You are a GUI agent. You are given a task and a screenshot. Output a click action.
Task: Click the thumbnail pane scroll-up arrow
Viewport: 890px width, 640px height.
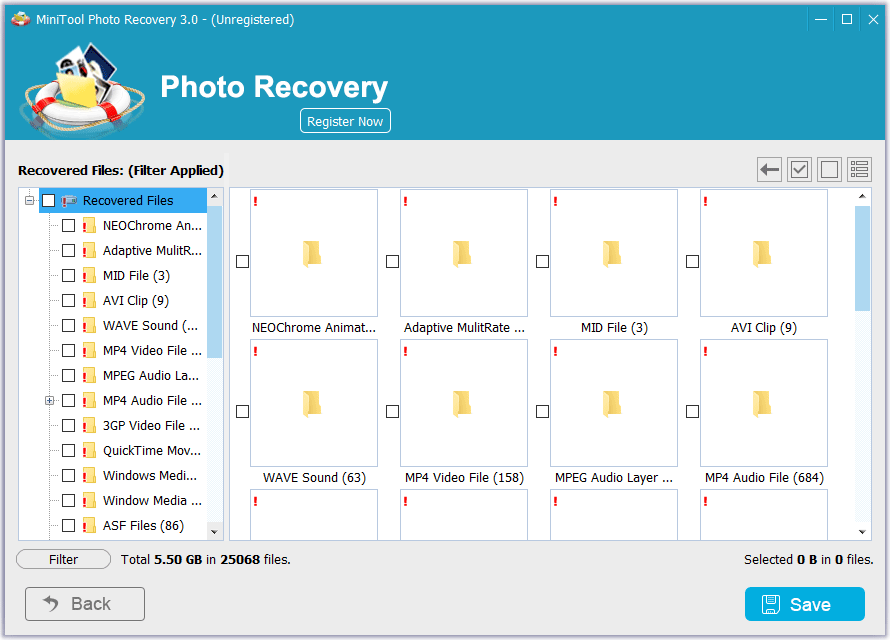pos(862,196)
